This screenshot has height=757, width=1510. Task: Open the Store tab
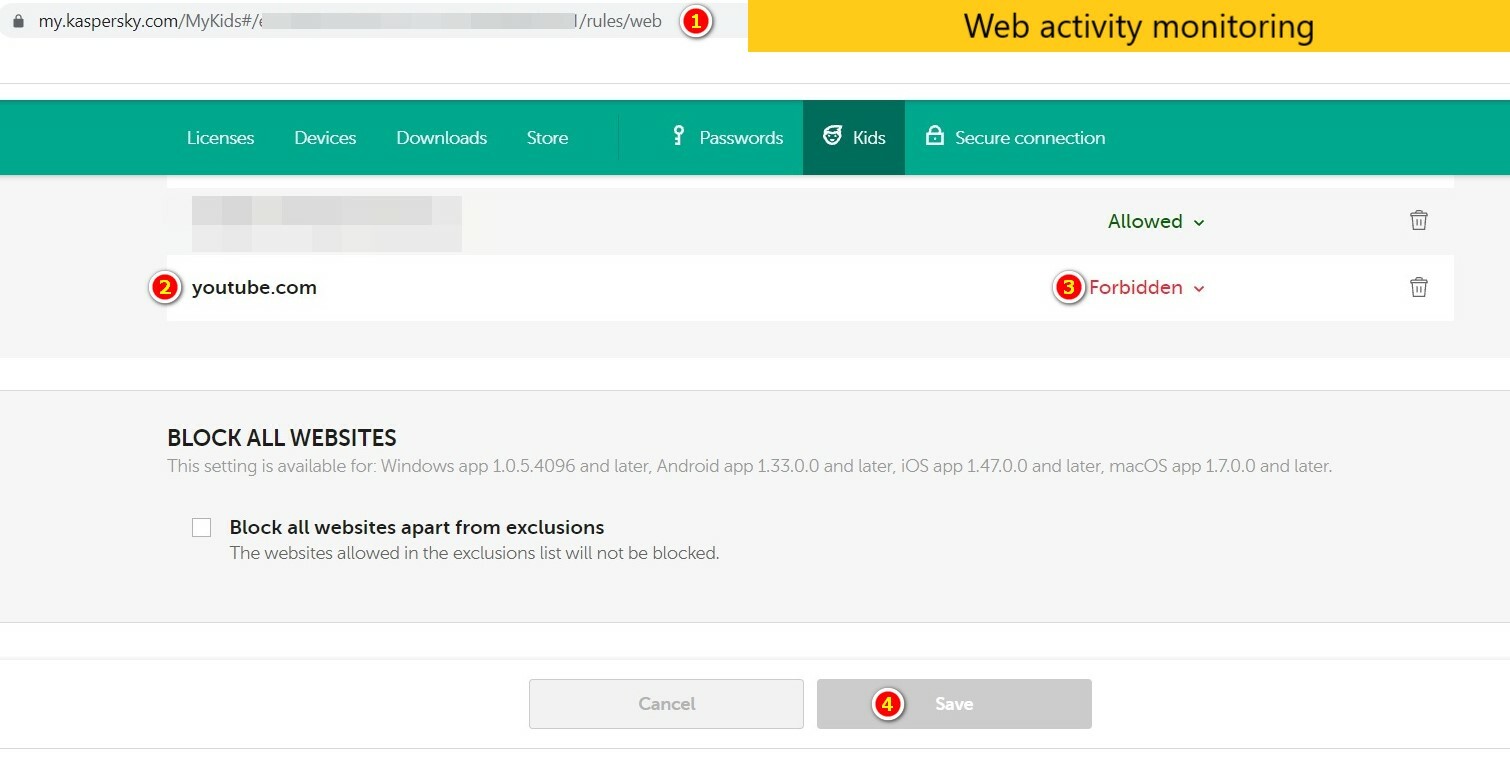tap(547, 138)
